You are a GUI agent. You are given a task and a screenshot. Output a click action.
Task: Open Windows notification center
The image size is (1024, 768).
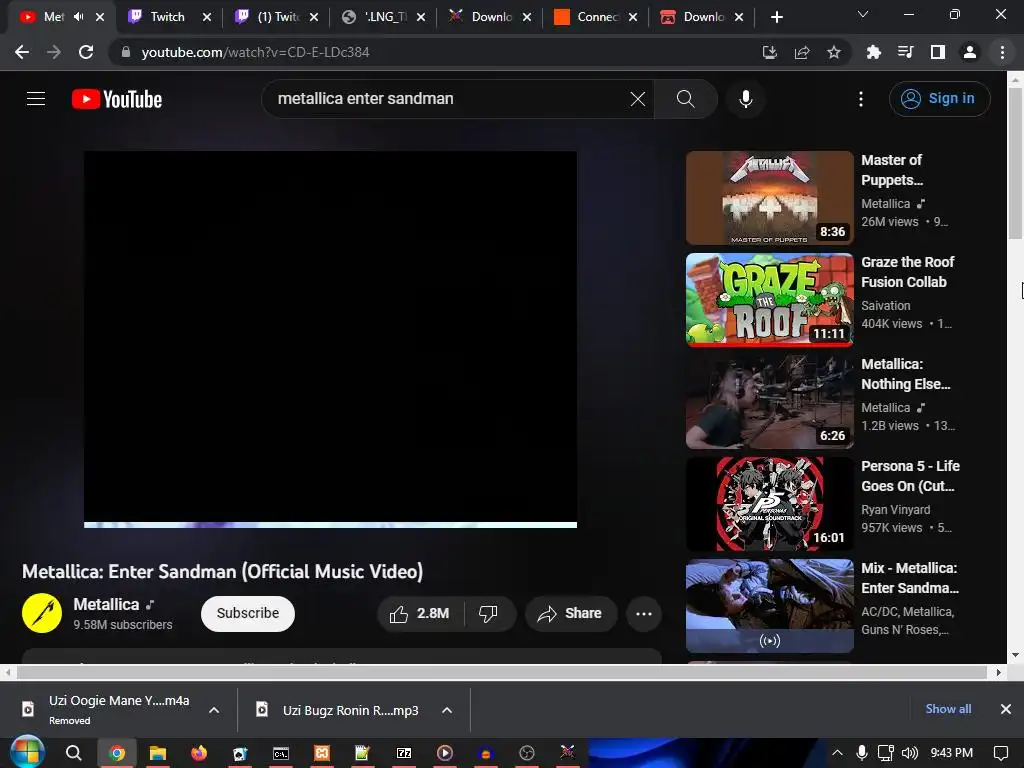(1000, 753)
